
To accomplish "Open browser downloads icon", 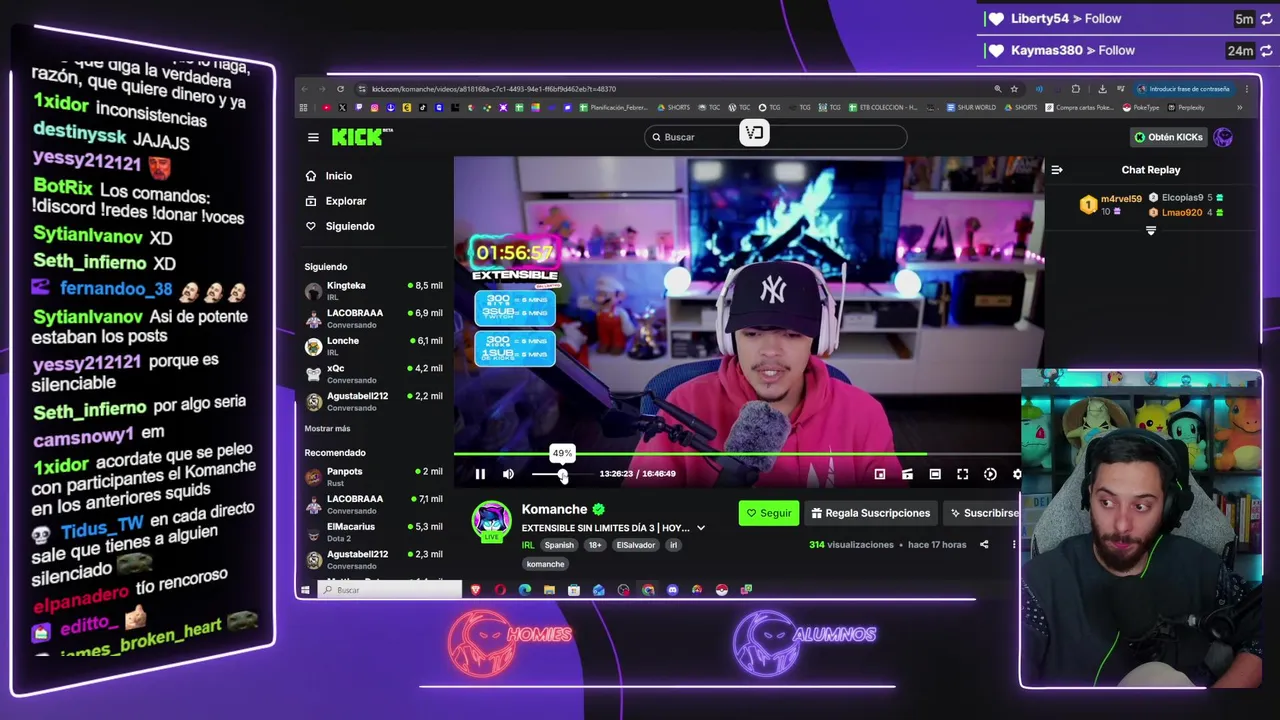I will pos(1102,89).
